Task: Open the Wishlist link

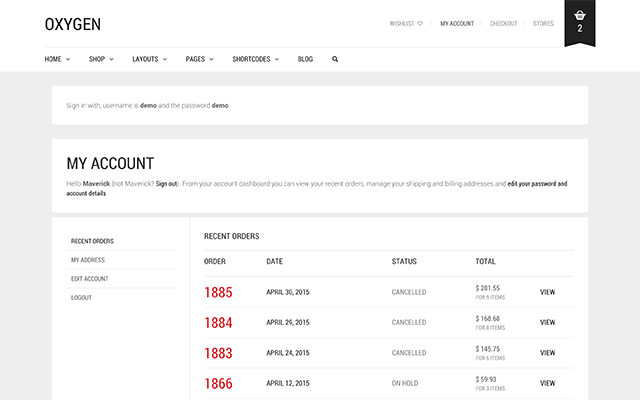Action: [402, 24]
